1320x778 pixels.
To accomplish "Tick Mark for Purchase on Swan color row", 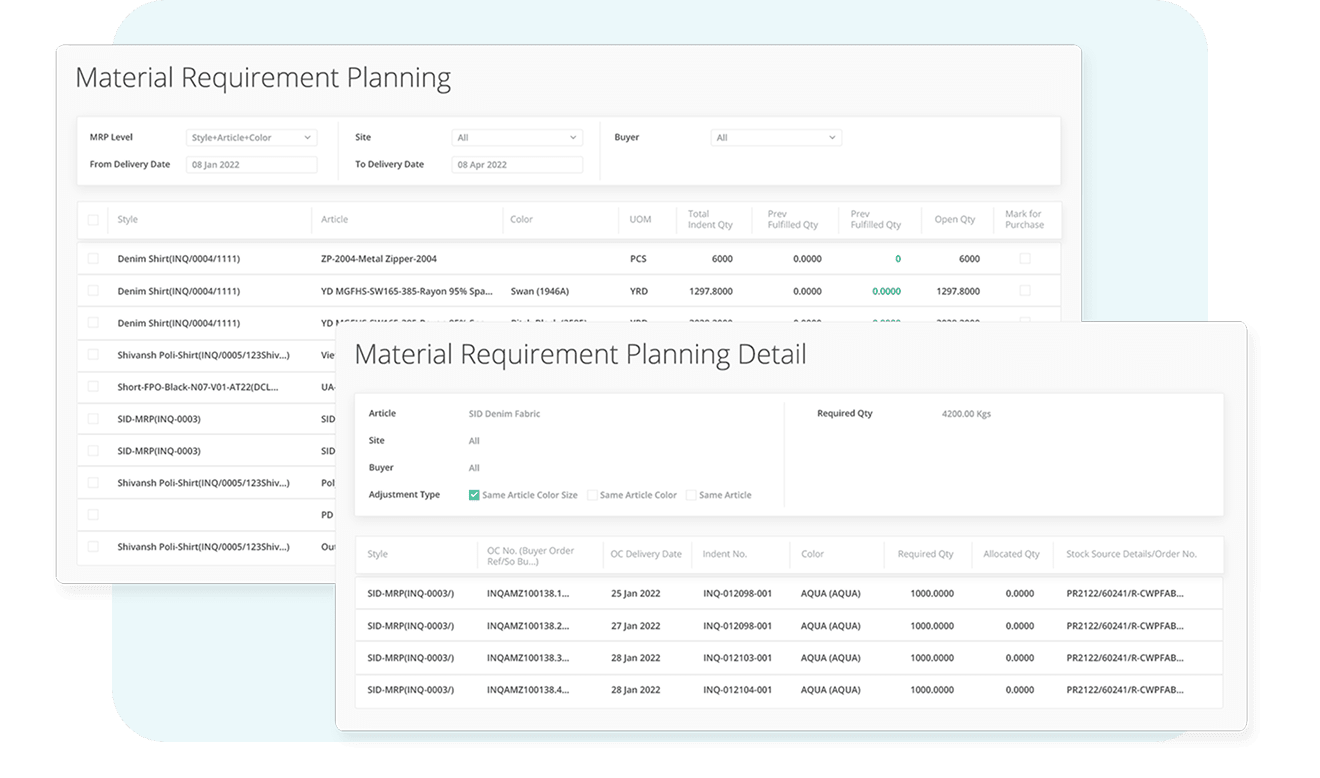I will tap(1024, 291).
